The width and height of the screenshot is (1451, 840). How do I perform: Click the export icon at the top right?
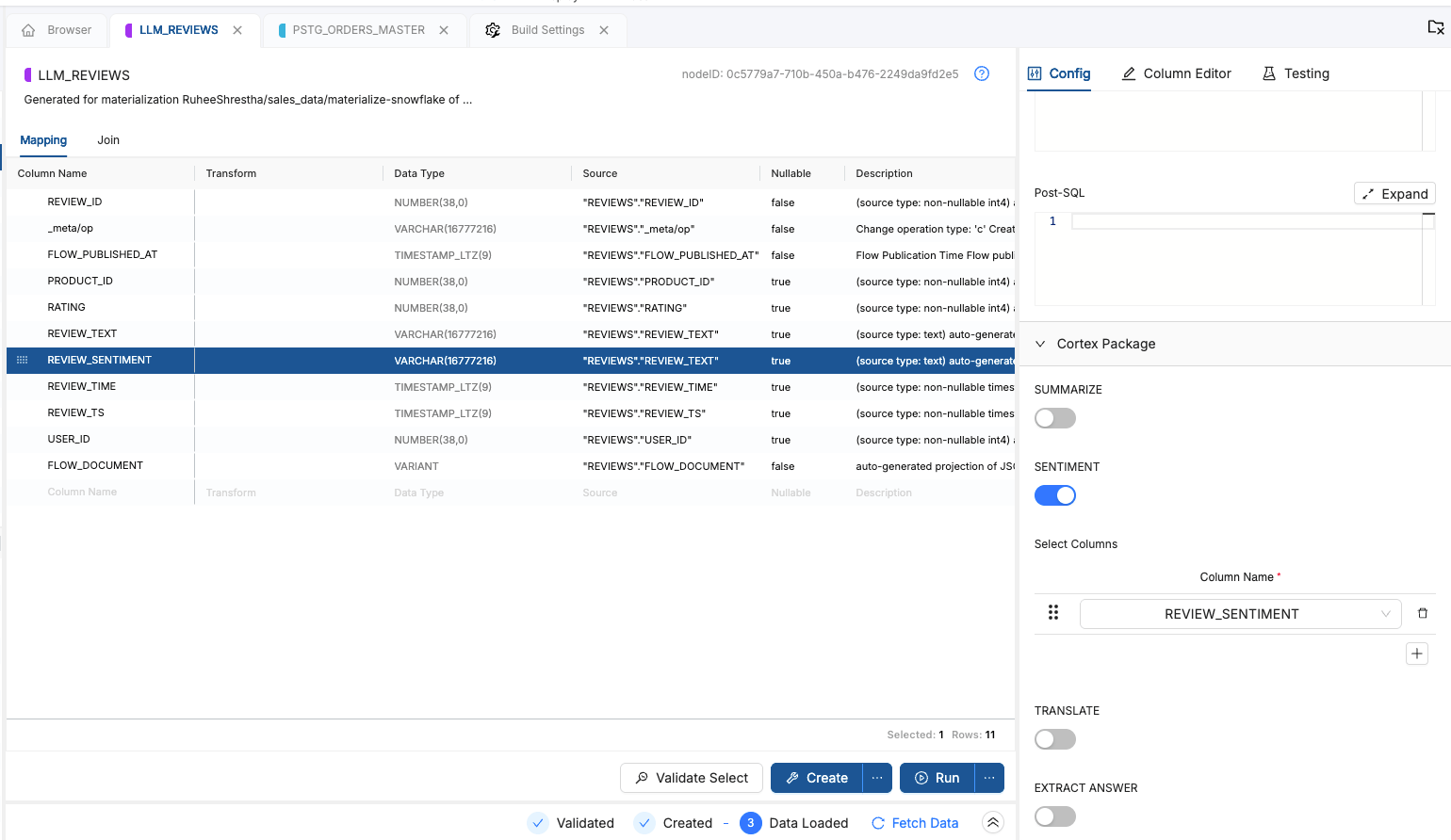coord(1435,28)
